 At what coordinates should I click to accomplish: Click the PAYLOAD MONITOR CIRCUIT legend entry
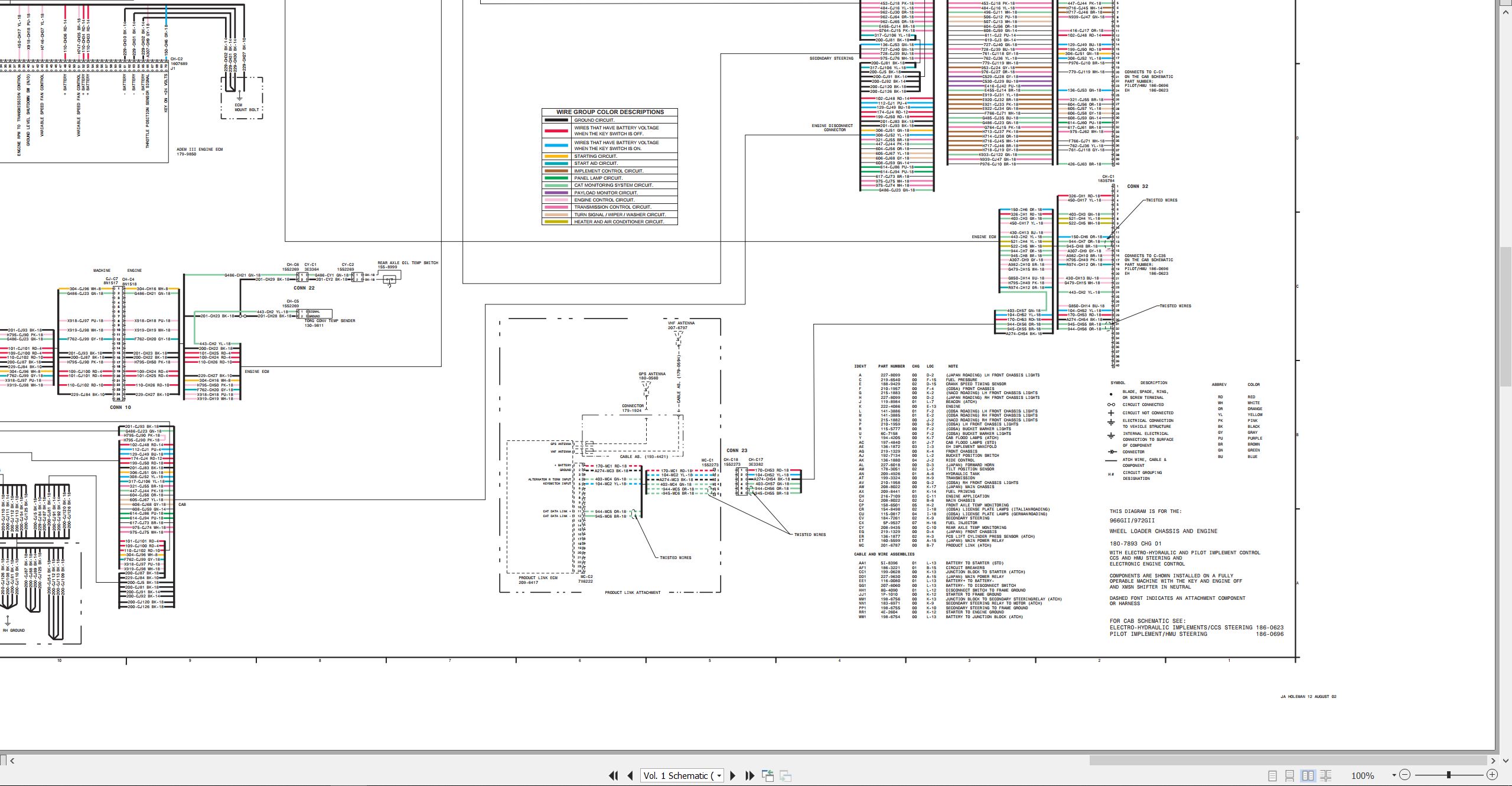coord(606,193)
